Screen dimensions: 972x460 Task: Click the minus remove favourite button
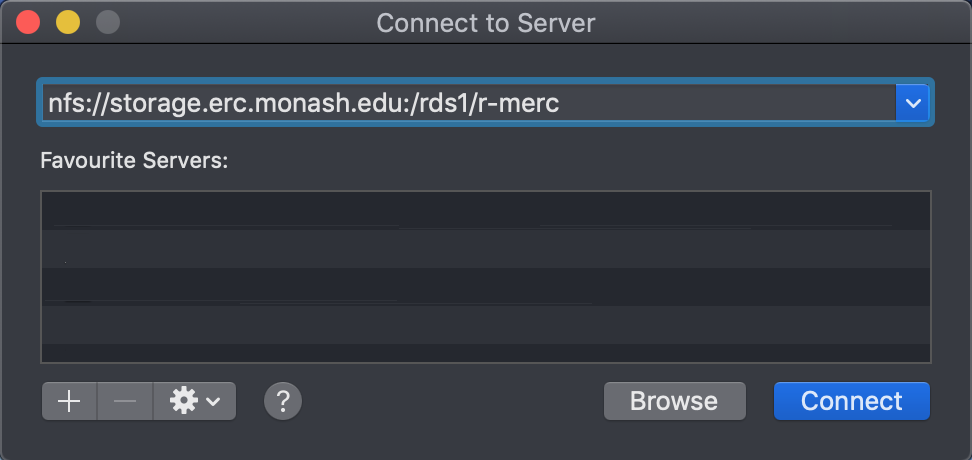[x=125, y=401]
